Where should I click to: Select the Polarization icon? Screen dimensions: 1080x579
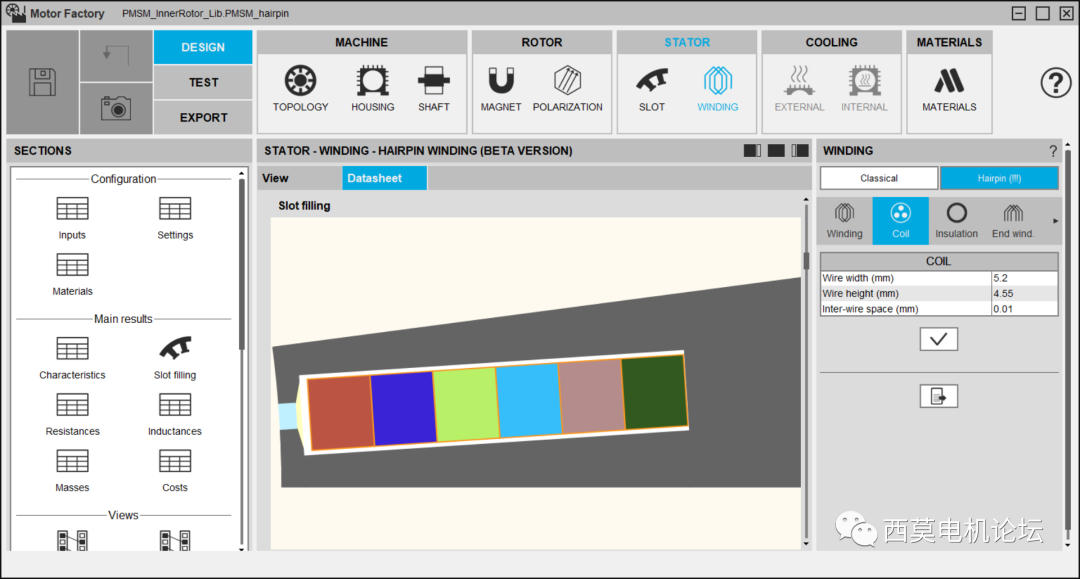[568, 89]
